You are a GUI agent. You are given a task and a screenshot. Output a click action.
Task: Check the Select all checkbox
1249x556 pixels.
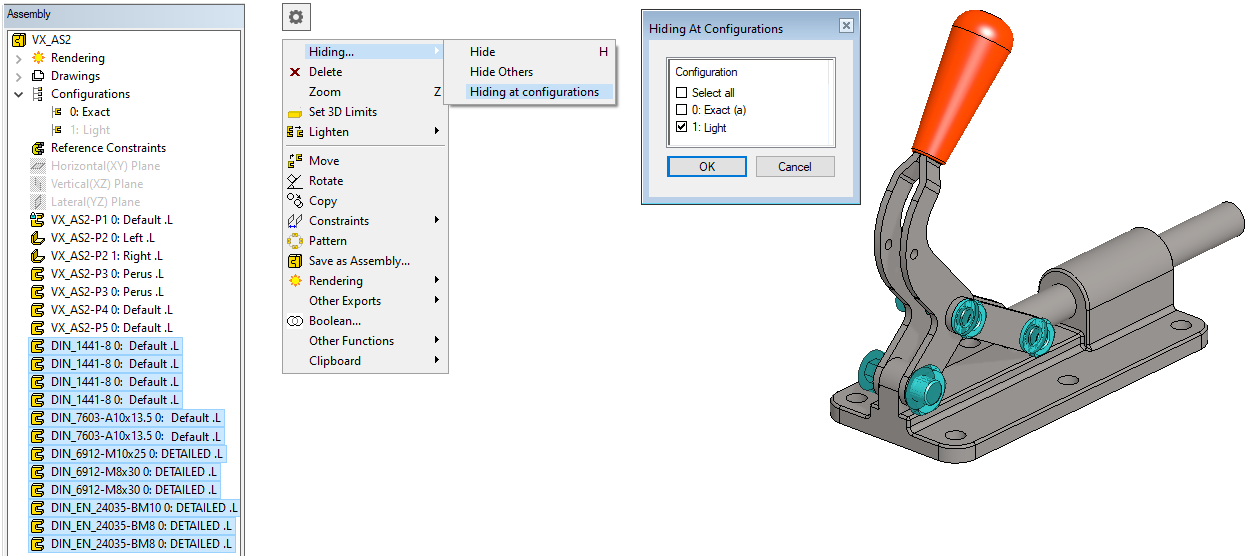pyautogui.click(x=682, y=93)
